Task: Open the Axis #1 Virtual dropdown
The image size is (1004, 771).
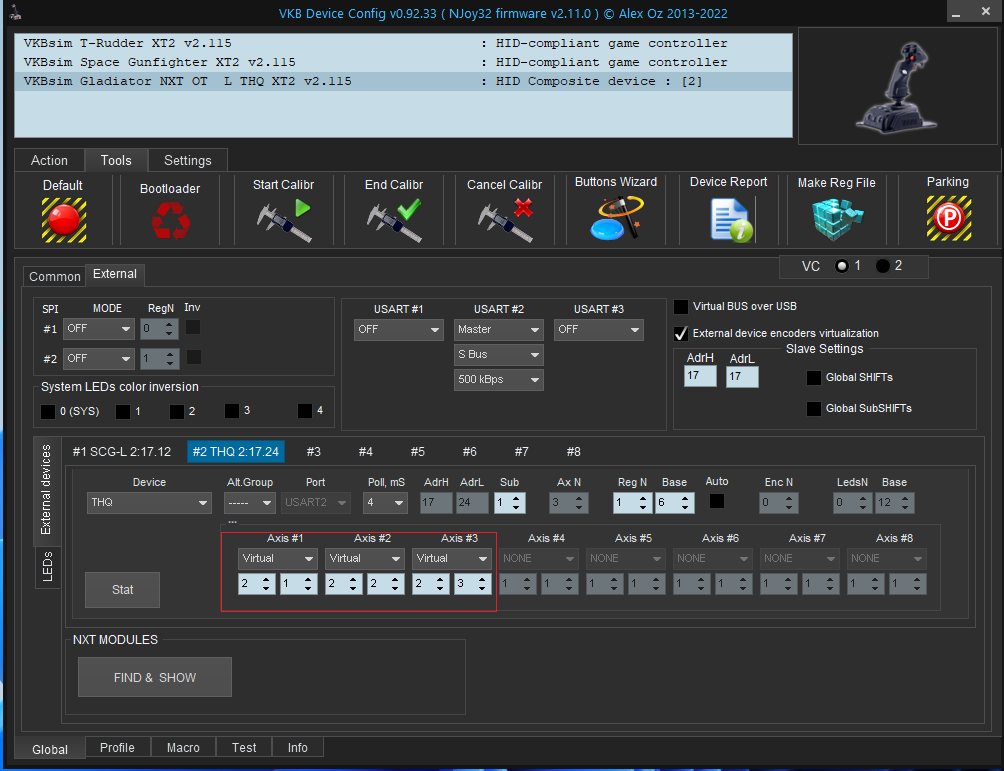Action: tap(277, 558)
